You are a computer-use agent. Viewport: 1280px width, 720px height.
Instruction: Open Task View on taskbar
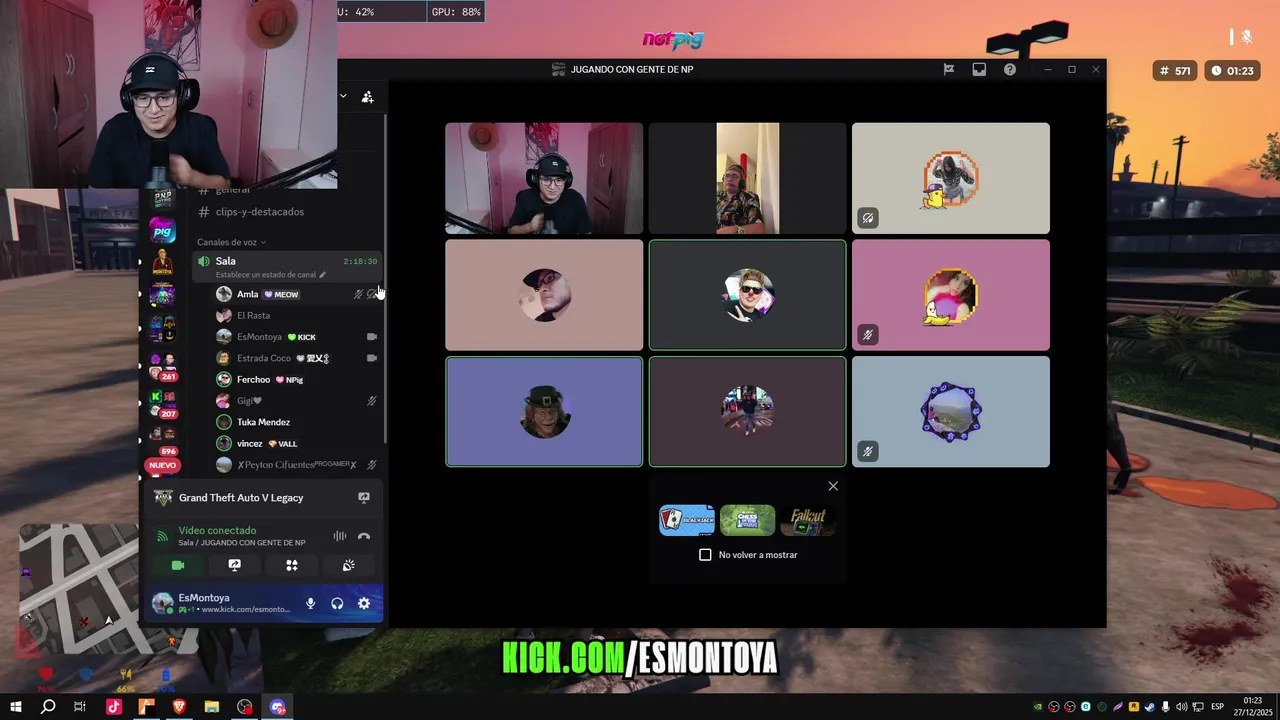click(80, 707)
